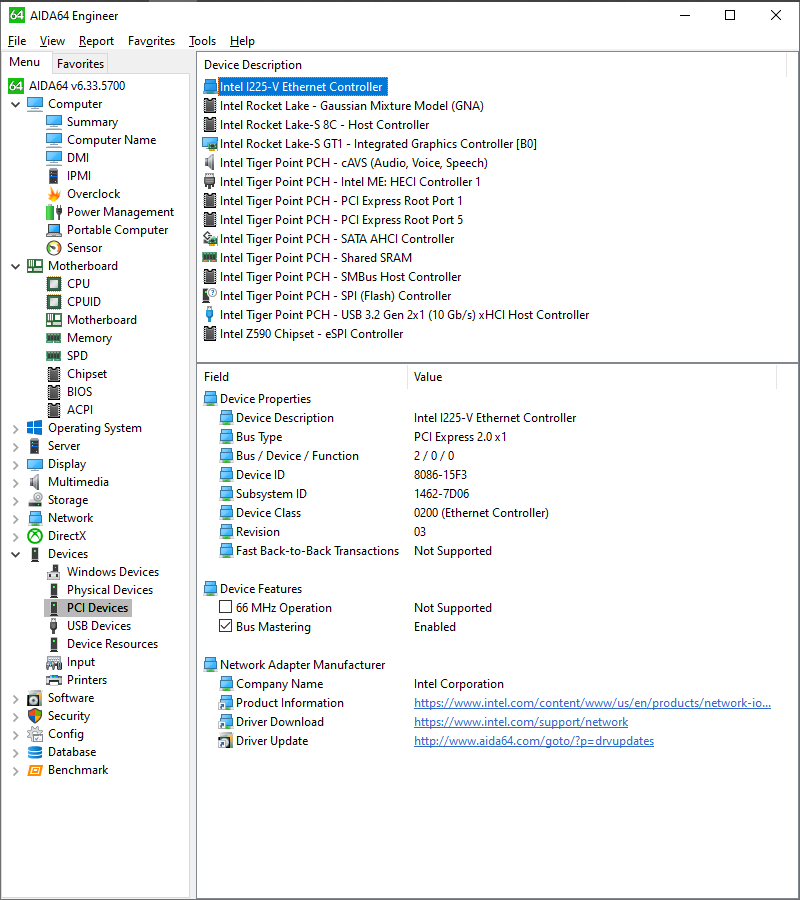This screenshot has height=900, width=800.
Task: Click the USB 3.2 xHCI Host Controller icon
Action: pos(210,315)
